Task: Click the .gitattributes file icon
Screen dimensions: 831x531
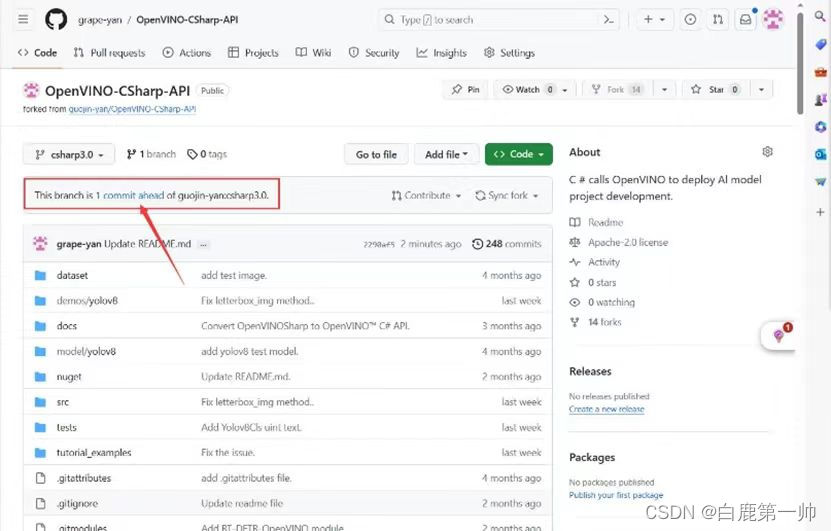Action: [x=40, y=478]
